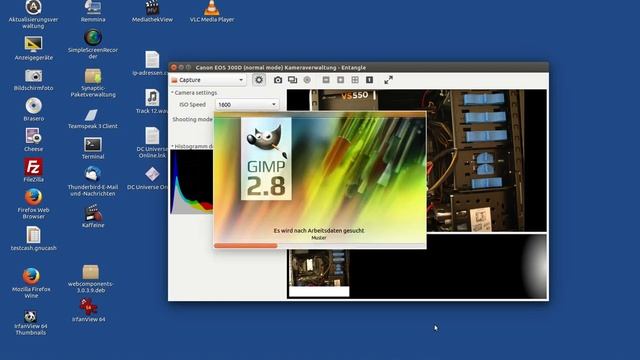Open the MediathekView desktop icon
This screenshot has width=640, height=360.
152,11
